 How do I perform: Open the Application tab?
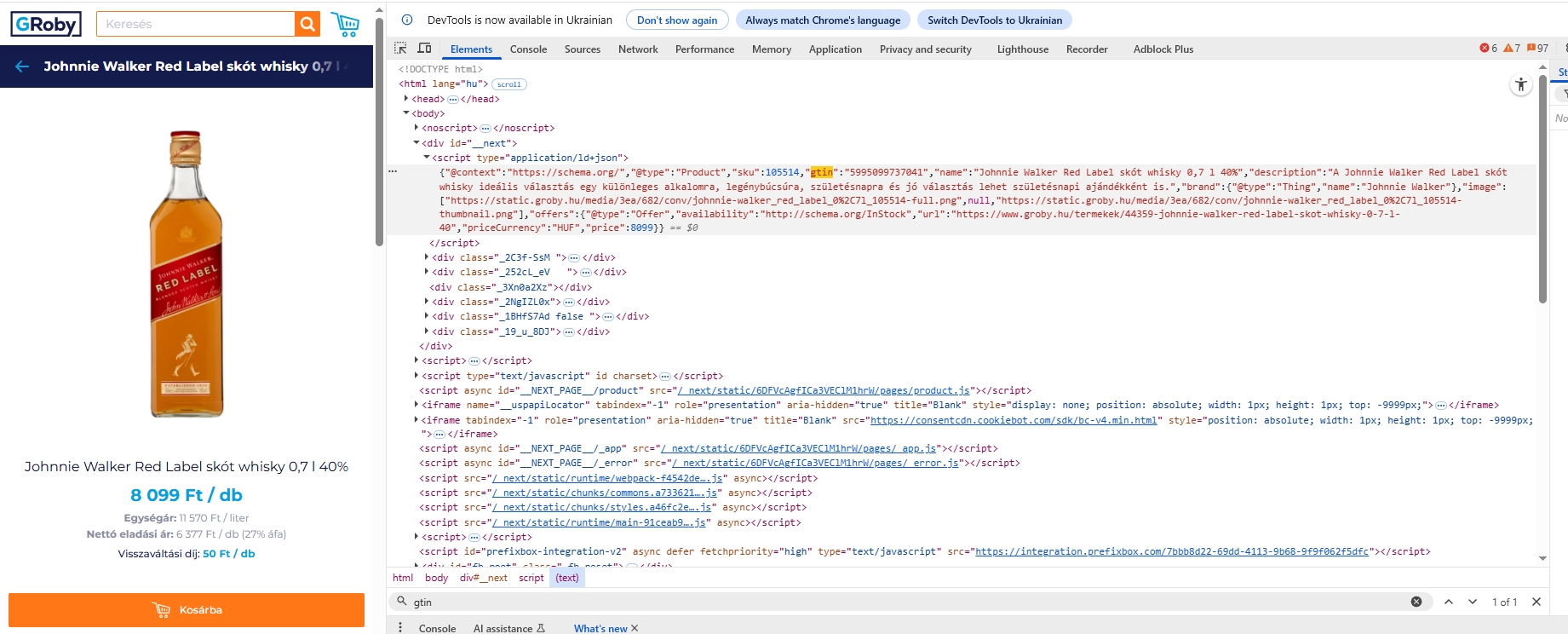pos(836,49)
